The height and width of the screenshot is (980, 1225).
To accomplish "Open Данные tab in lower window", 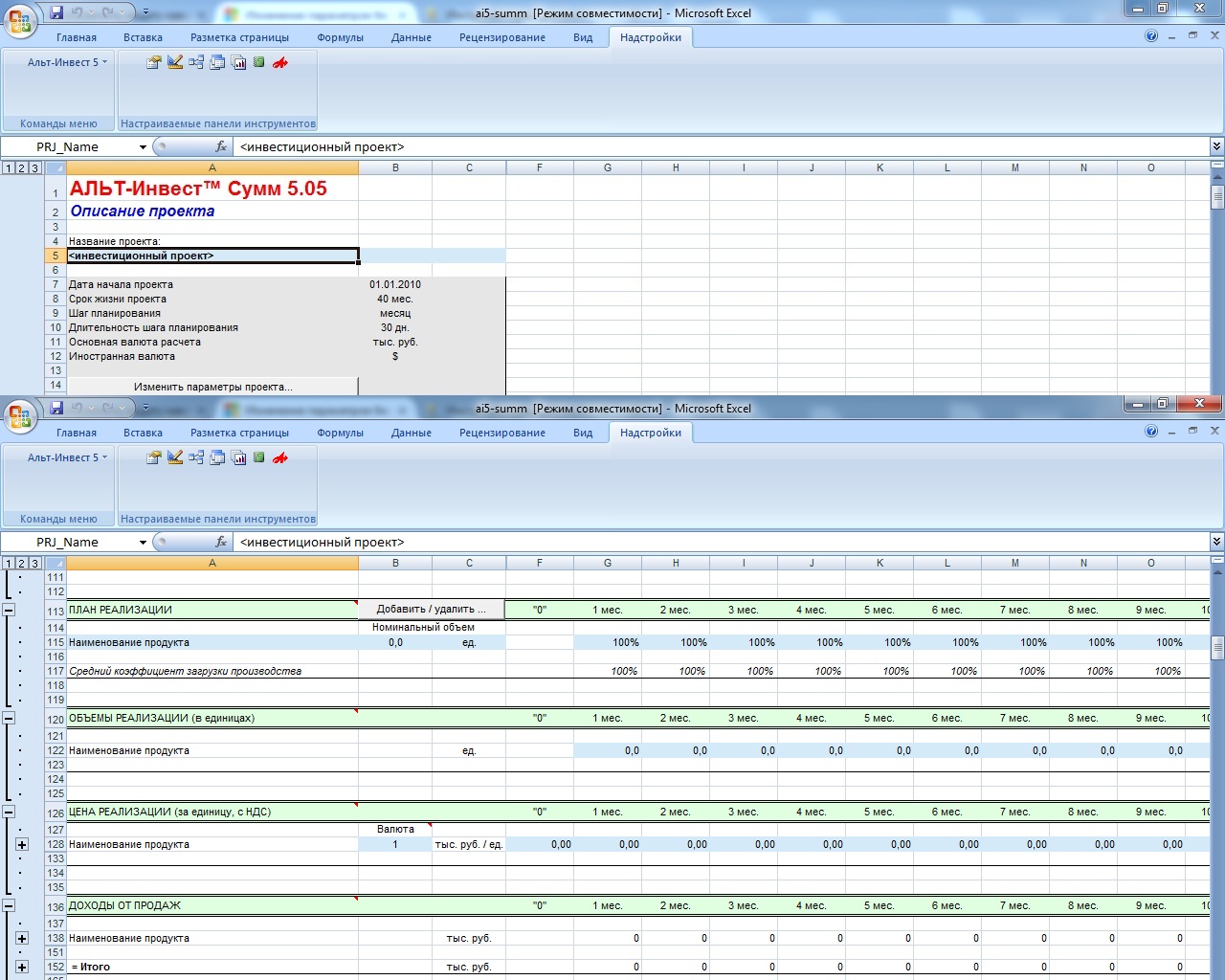I will (412, 433).
